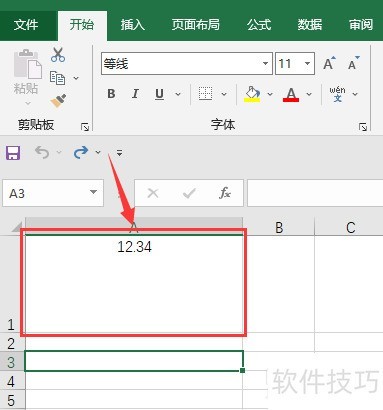Select row 2 header

pyautogui.click(x=12, y=343)
